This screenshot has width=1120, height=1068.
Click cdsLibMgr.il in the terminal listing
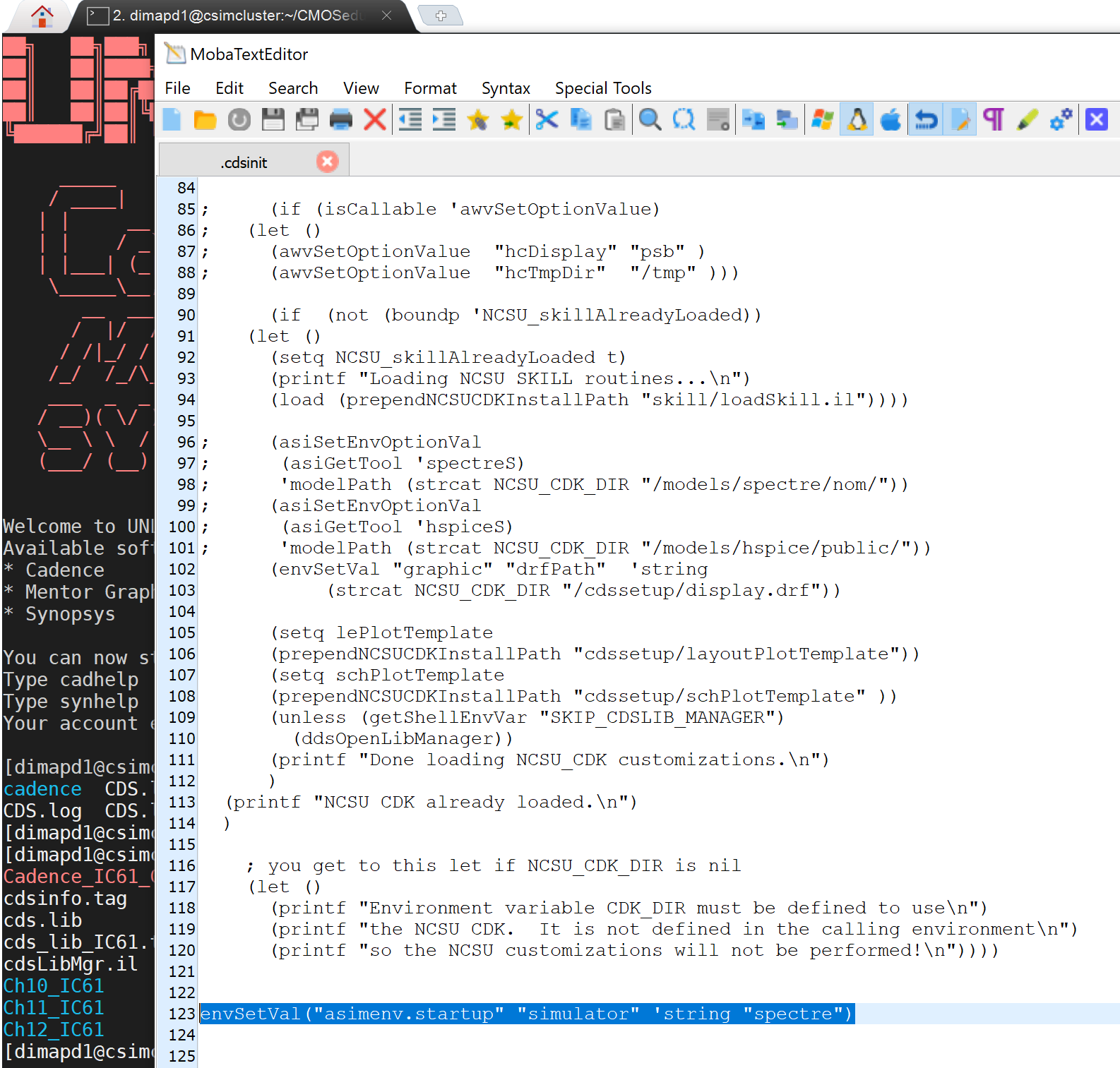(71, 964)
